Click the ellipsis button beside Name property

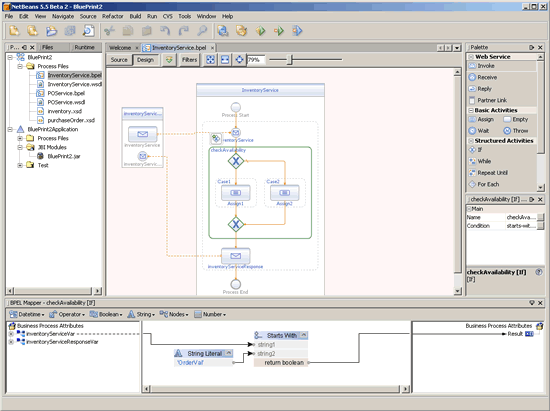[541, 217]
